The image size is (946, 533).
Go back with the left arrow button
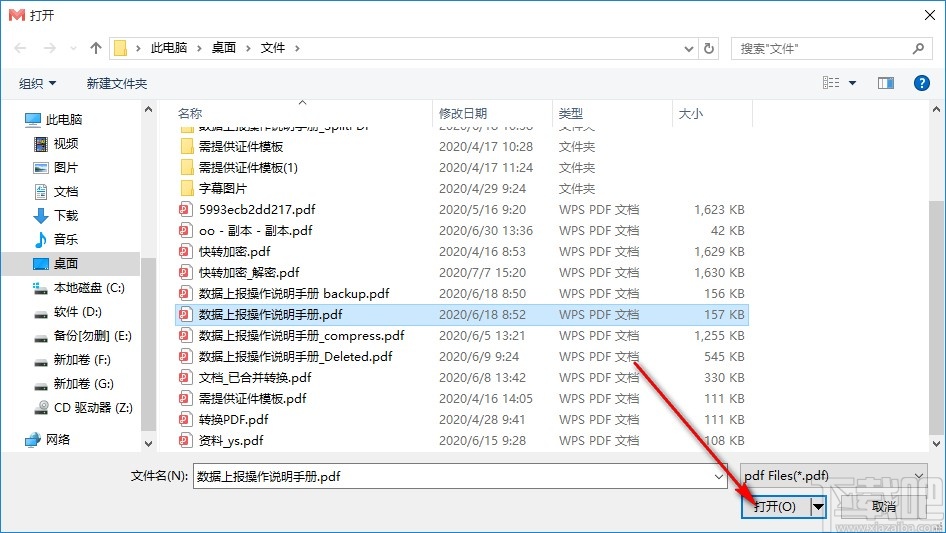click(x=21, y=48)
